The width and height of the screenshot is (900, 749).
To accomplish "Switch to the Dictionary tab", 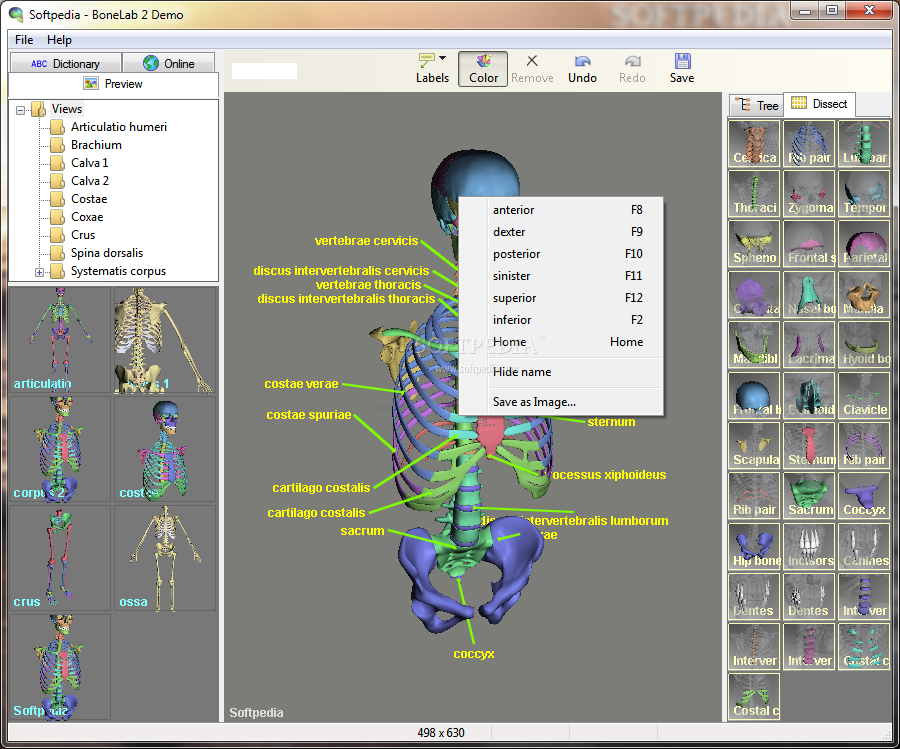I will click(65, 63).
